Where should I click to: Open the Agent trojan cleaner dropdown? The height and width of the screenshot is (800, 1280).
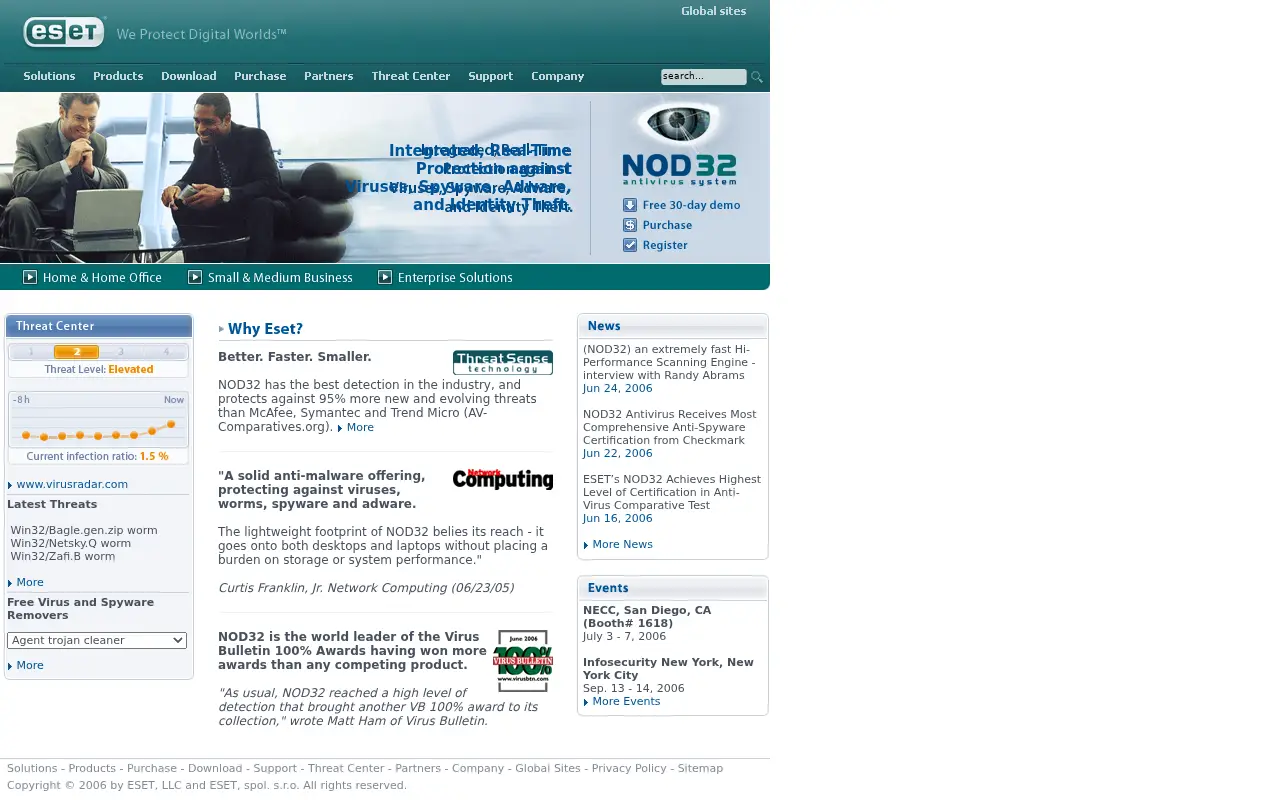coord(97,640)
